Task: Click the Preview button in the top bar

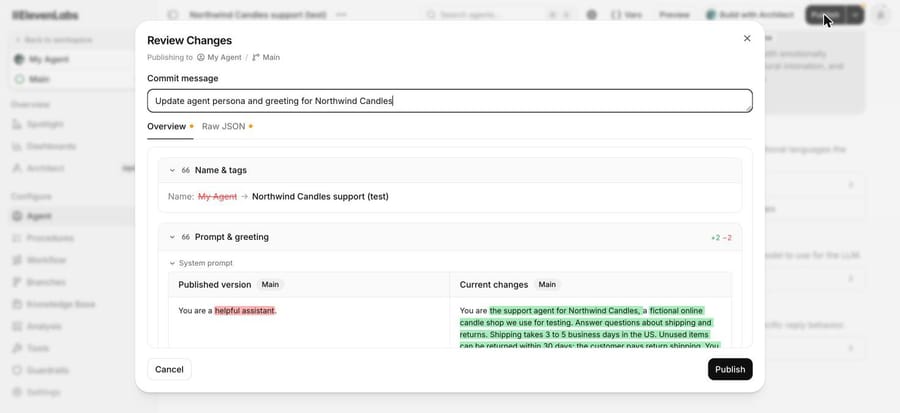Action: (674, 15)
